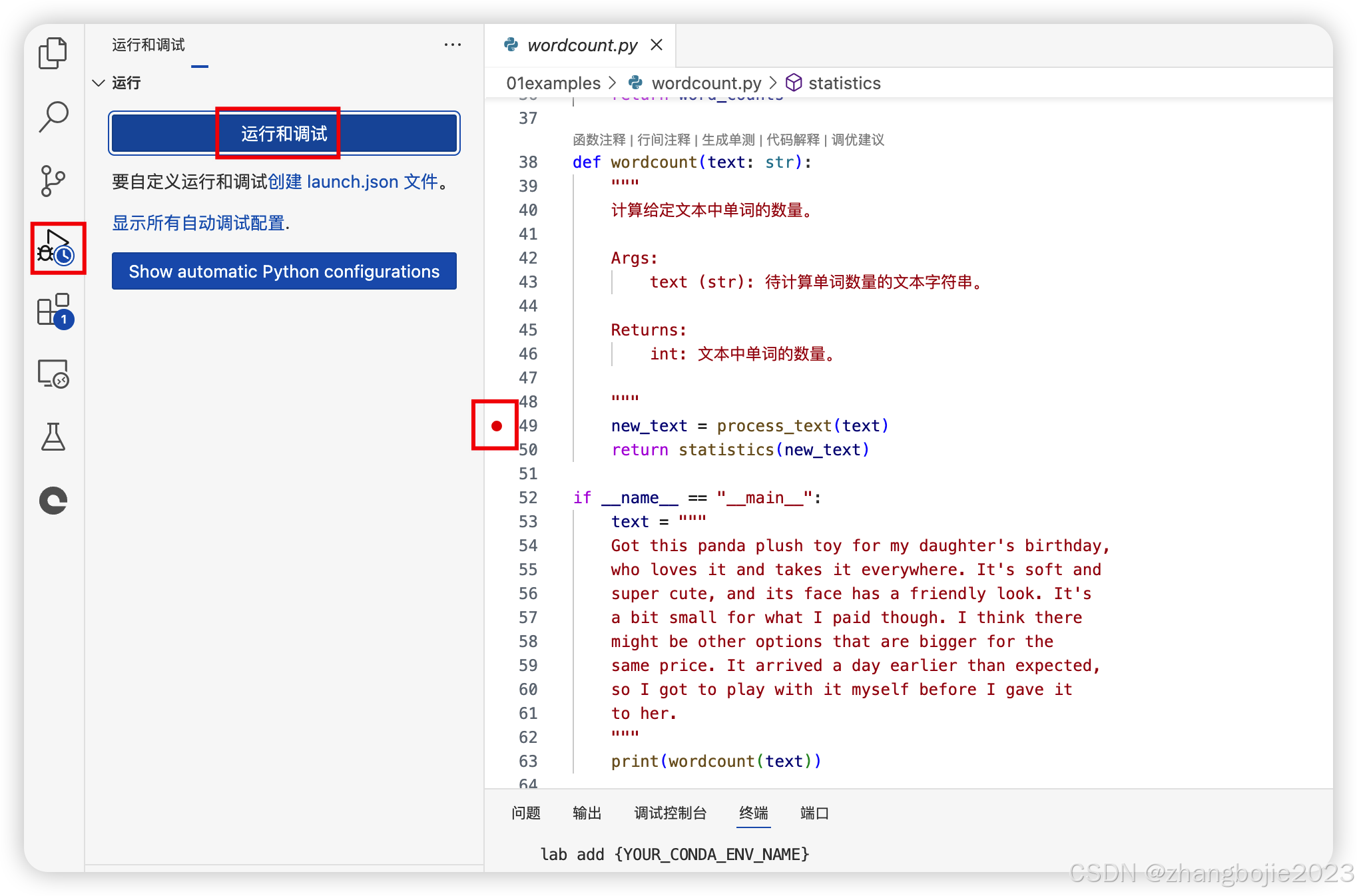1357x896 pixels.
Task: Open the Extensions view icon
Action: [x=54, y=310]
